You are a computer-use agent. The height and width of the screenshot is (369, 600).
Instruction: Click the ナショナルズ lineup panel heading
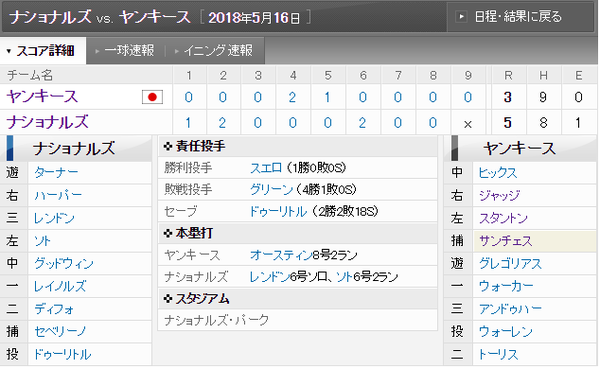[x=74, y=148]
